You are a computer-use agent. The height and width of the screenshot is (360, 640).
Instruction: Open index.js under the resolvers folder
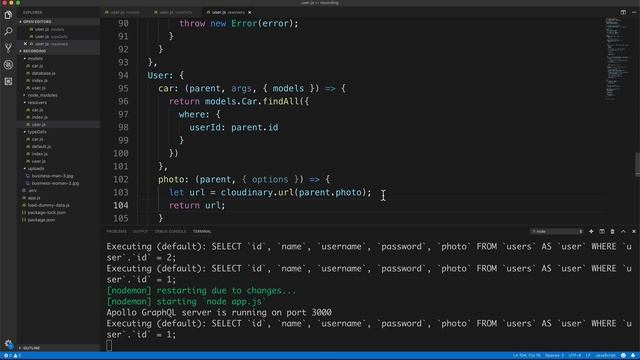pos(40,117)
